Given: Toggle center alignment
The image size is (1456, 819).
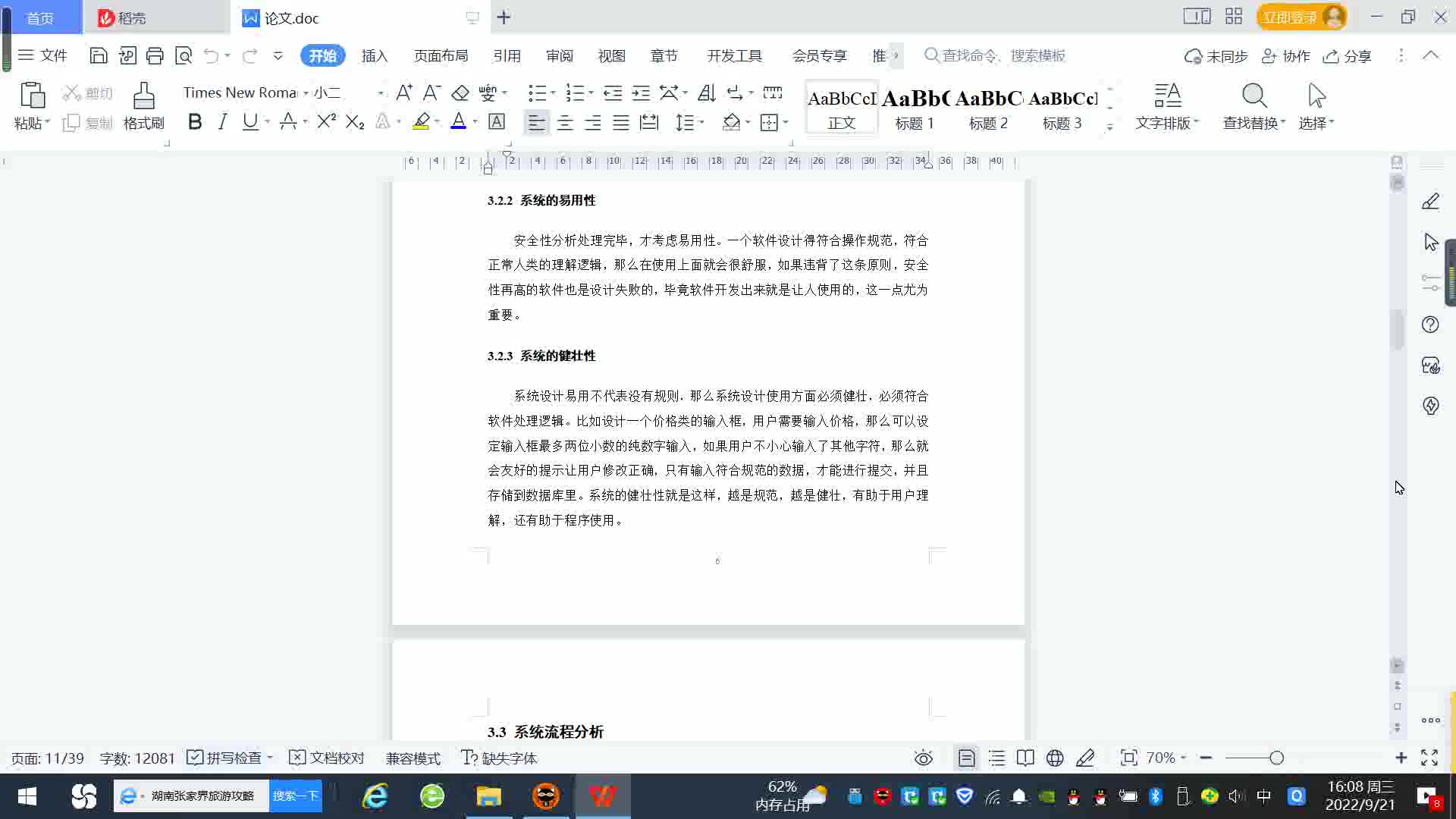Looking at the screenshot, I should [x=565, y=122].
